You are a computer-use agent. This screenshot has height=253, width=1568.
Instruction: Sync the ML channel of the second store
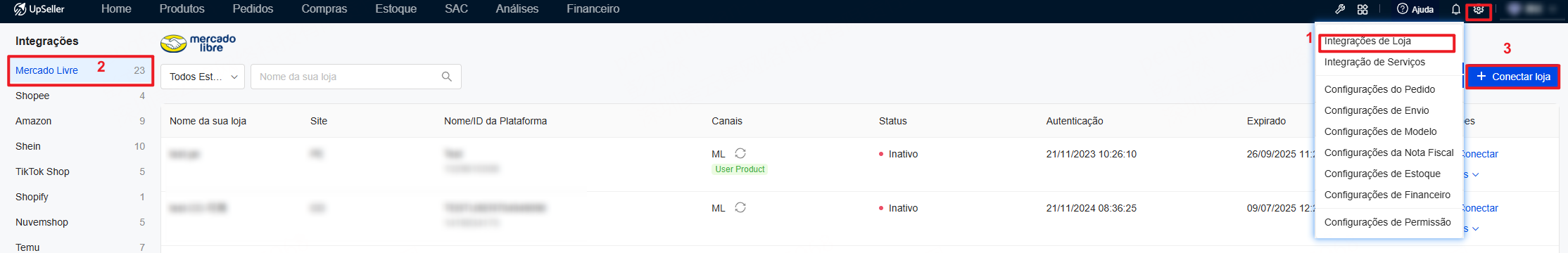click(740, 207)
